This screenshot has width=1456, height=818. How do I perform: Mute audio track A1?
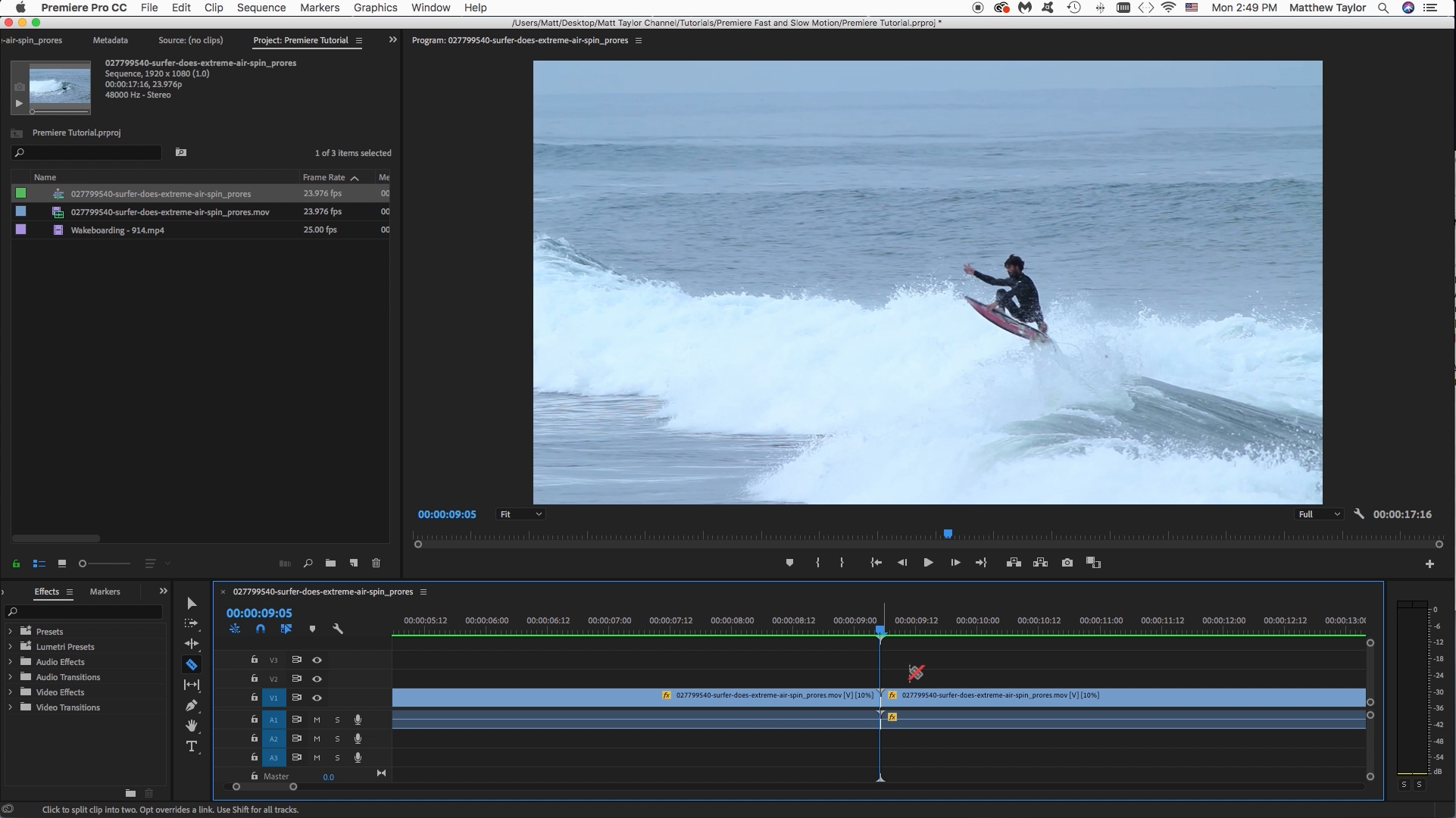click(x=317, y=720)
